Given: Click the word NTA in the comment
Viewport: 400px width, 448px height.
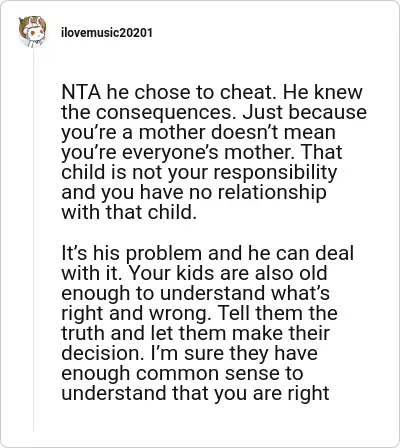Looking at the screenshot, I should point(81,92).
